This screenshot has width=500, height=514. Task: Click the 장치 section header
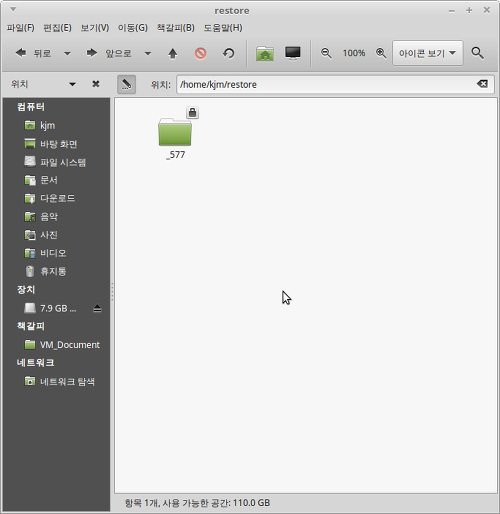click(26, 290)
